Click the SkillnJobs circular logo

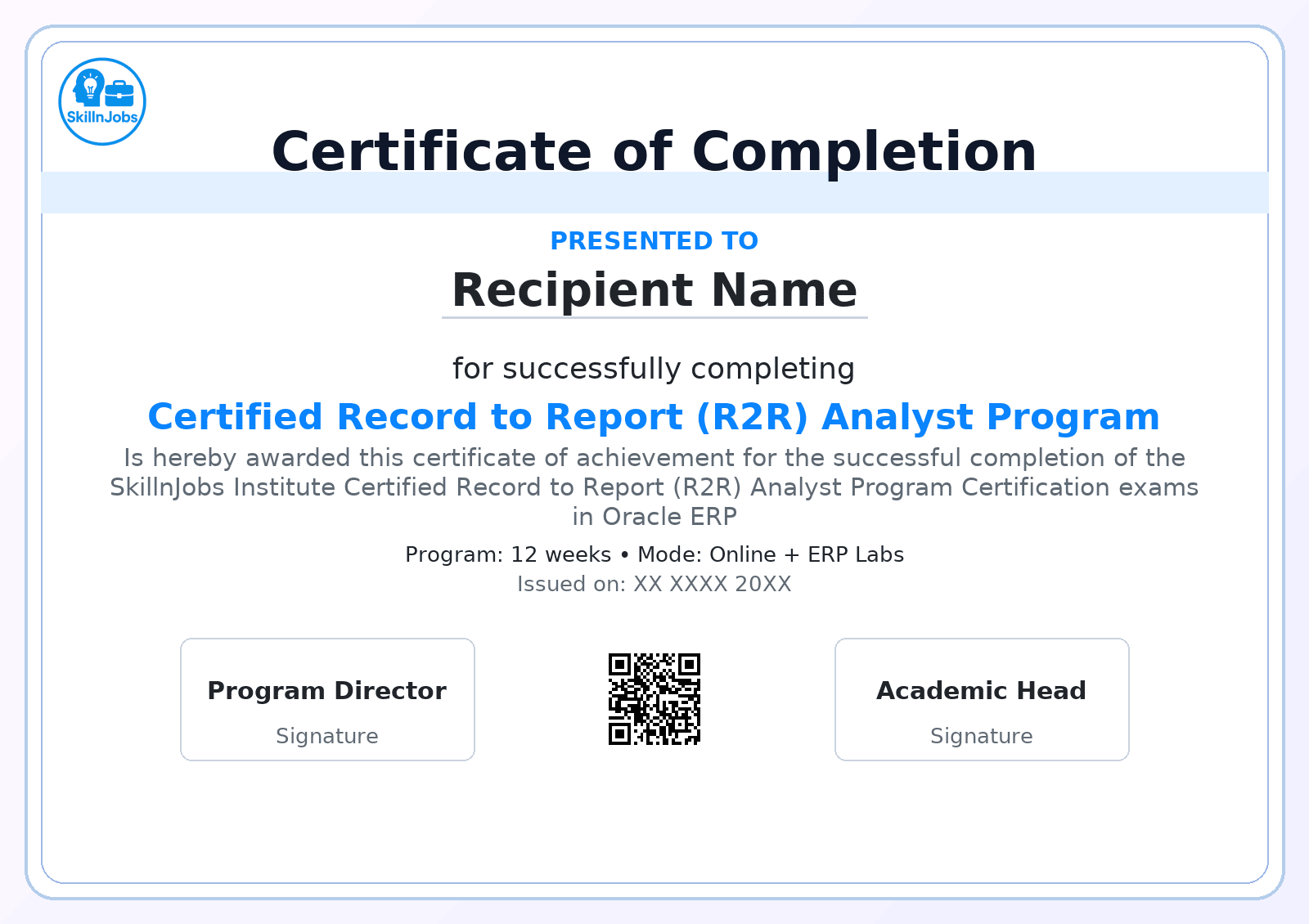tap(102, 101)
